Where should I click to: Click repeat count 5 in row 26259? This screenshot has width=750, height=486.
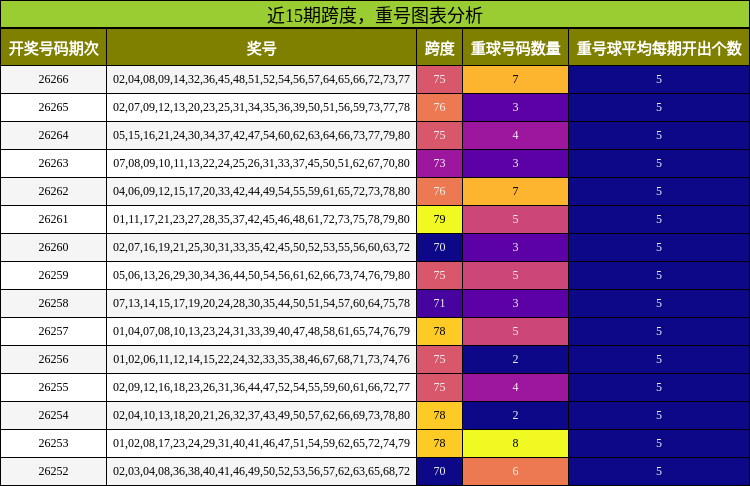(x=515, y=275)
